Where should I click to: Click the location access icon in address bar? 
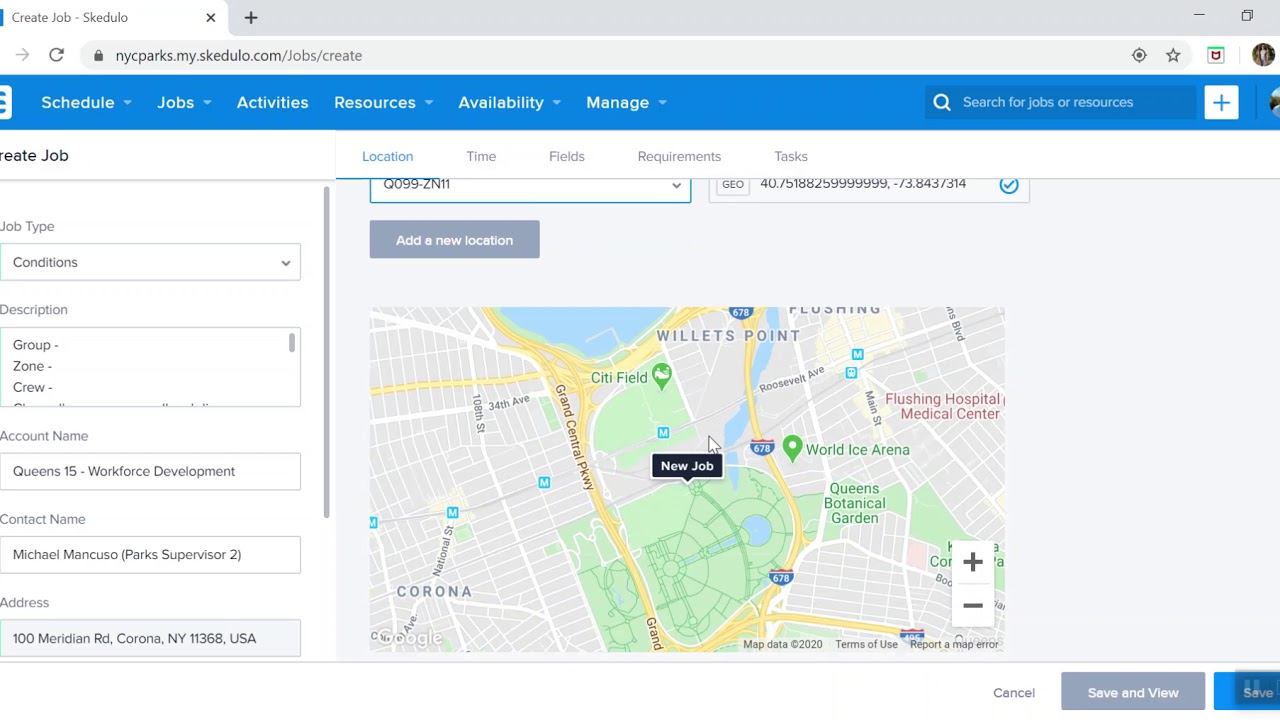click(x=1139, y=56)
